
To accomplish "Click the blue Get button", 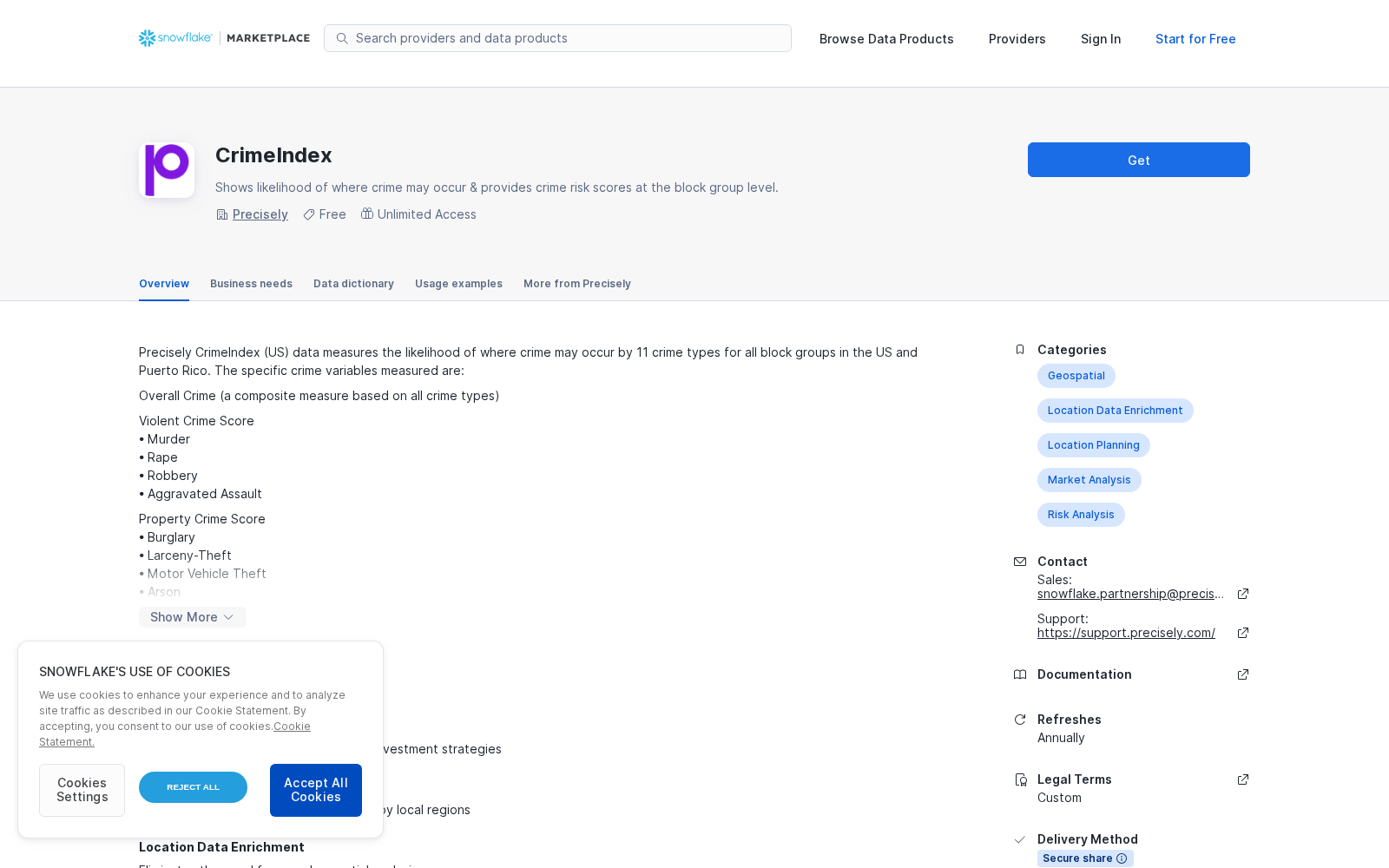I will [1139, 160].
